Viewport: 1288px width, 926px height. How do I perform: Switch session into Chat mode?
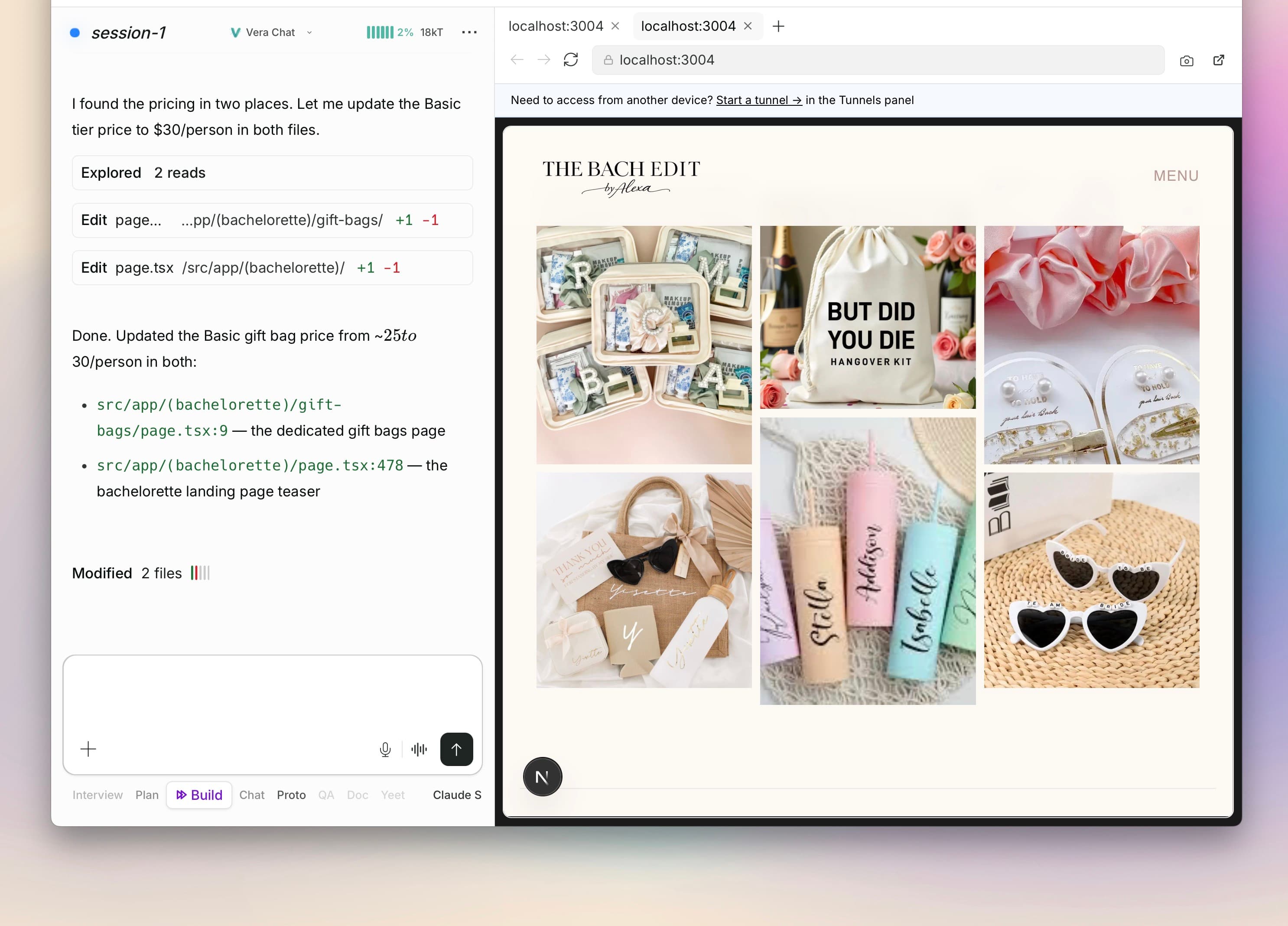click(252, 795)
